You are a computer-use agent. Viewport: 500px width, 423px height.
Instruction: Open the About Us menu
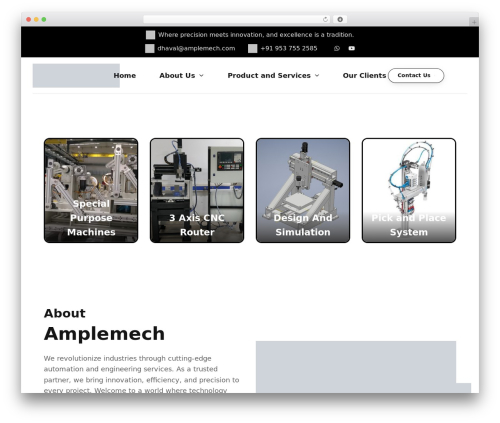click(177, 76)
